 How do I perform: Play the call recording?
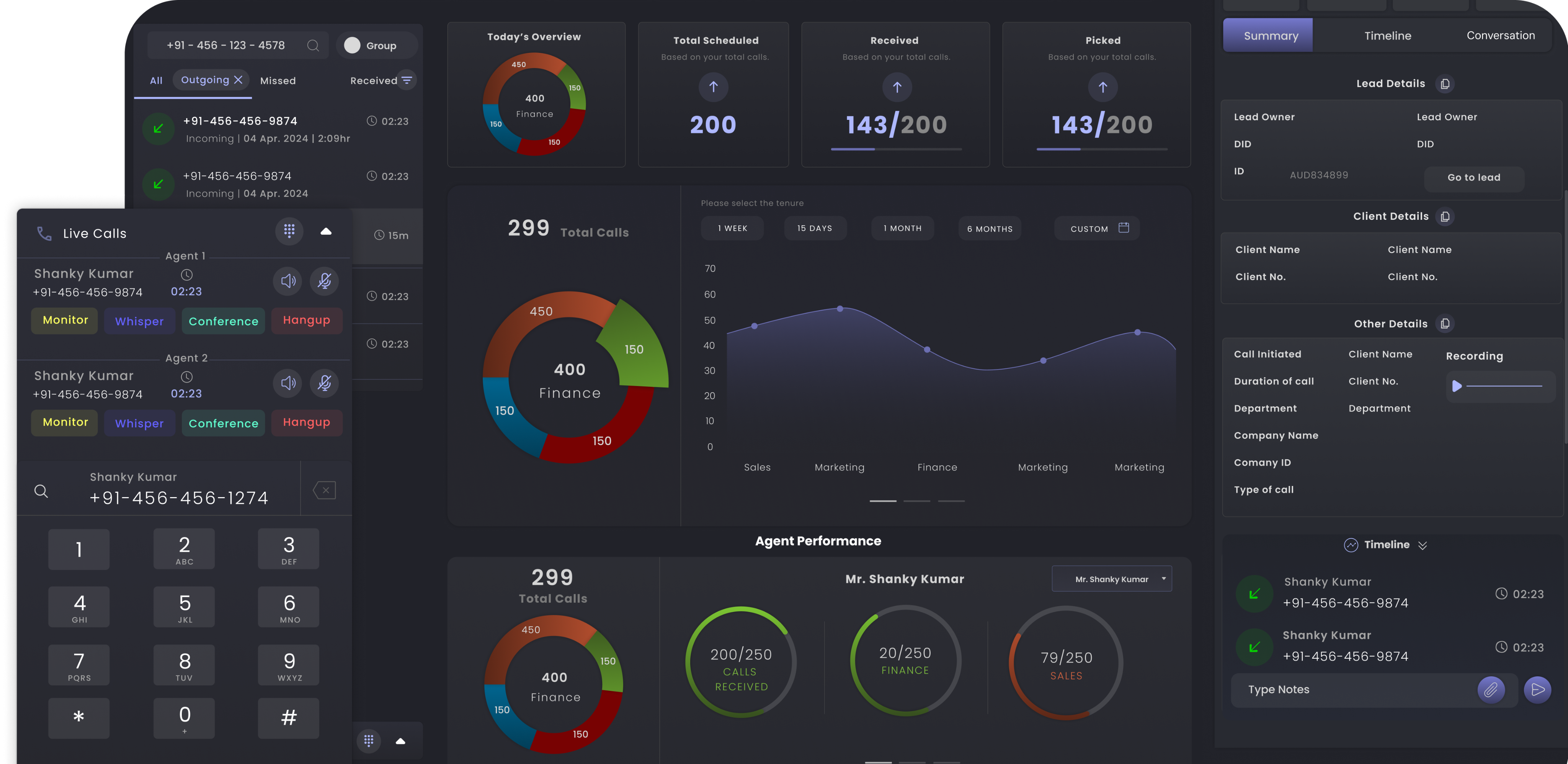(x=1457, y=386)
